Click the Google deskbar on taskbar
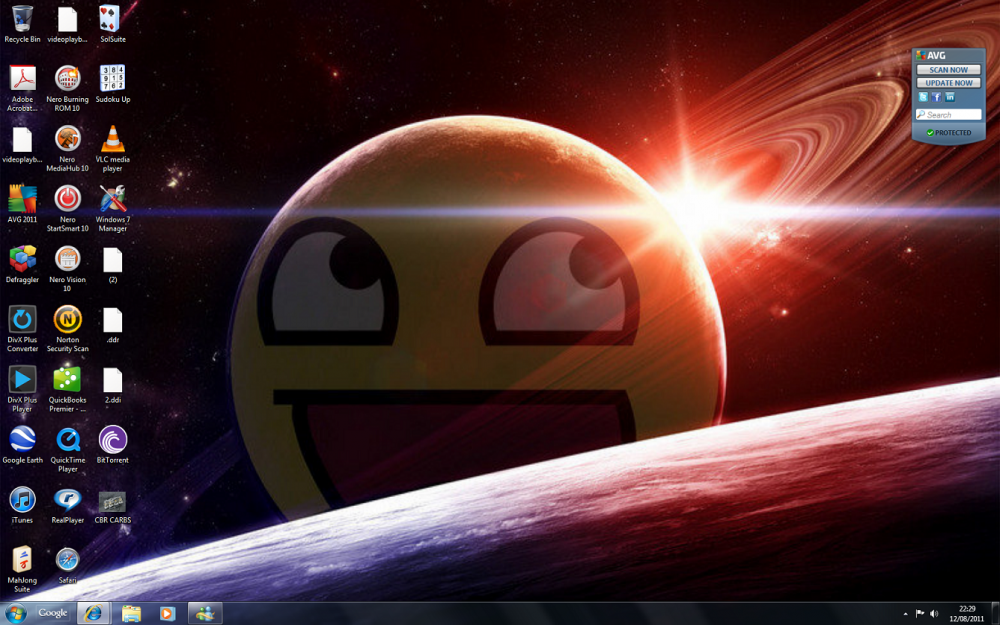Screen dimensions: 1000x625 52,613
